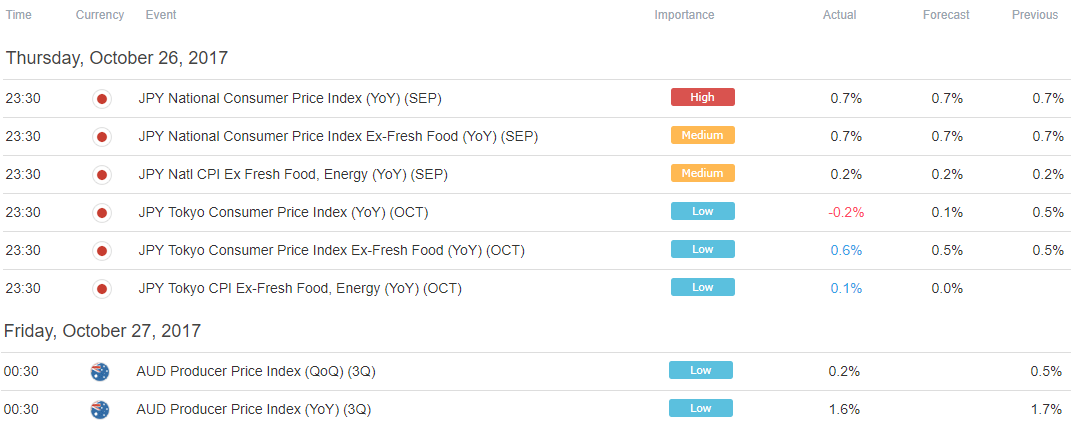1079x425 pixels.
Task: Click the Forecast column header
Action: [x=946, y=14]
